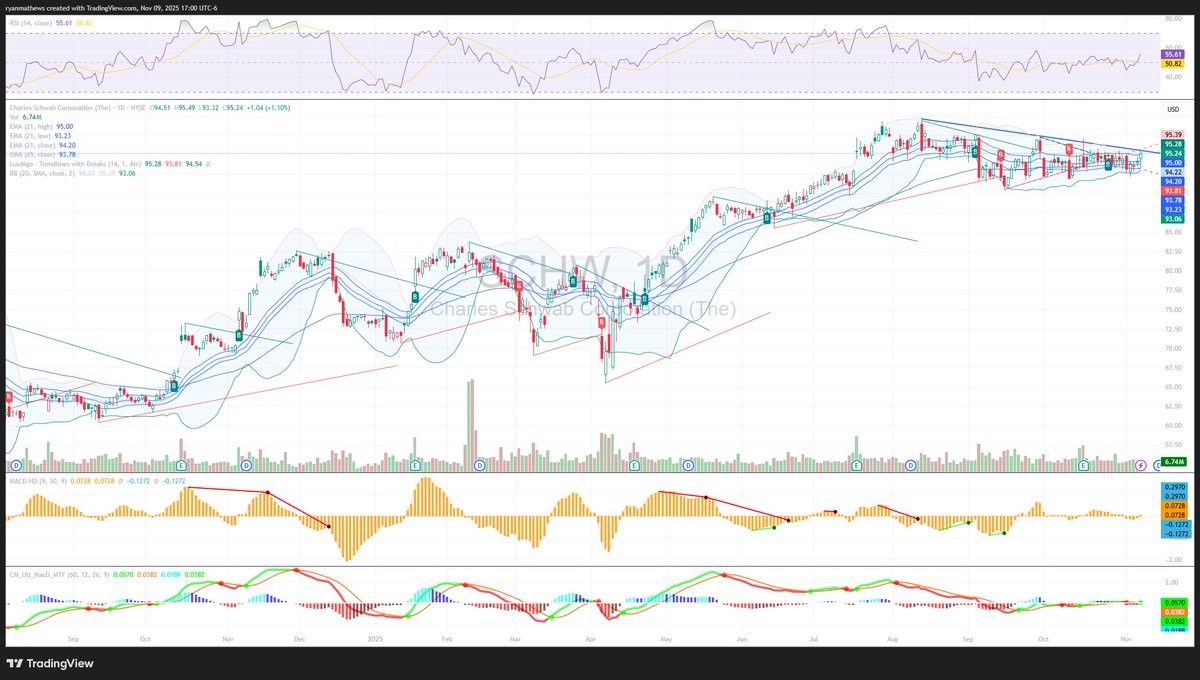1200x680 pixels.
Task: Click the 2025 label on time axis
Action: (x=375, y=637)
